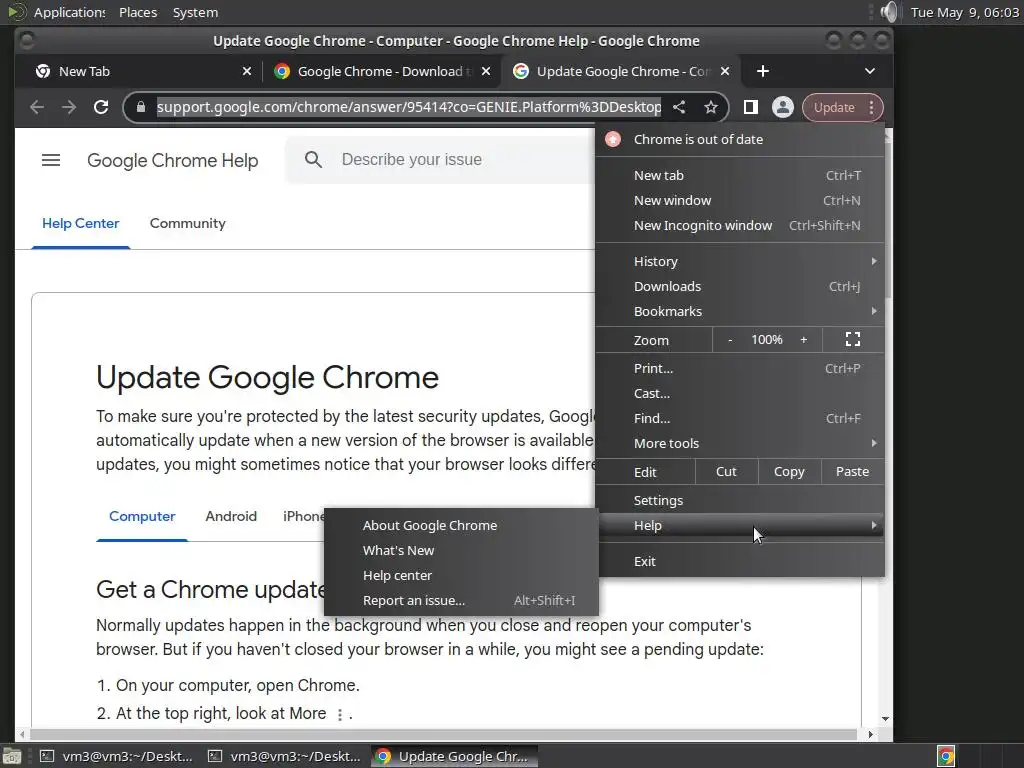1024x768 pixels.
Task: Click the search magnifier icon
Action: pyautogui.click(x=313, y=159)
